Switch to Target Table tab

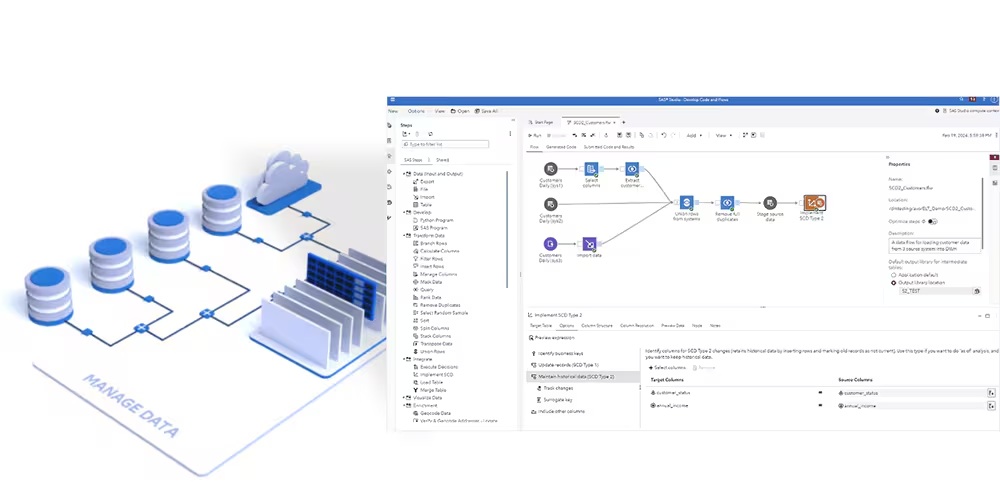tap(541, 325)
